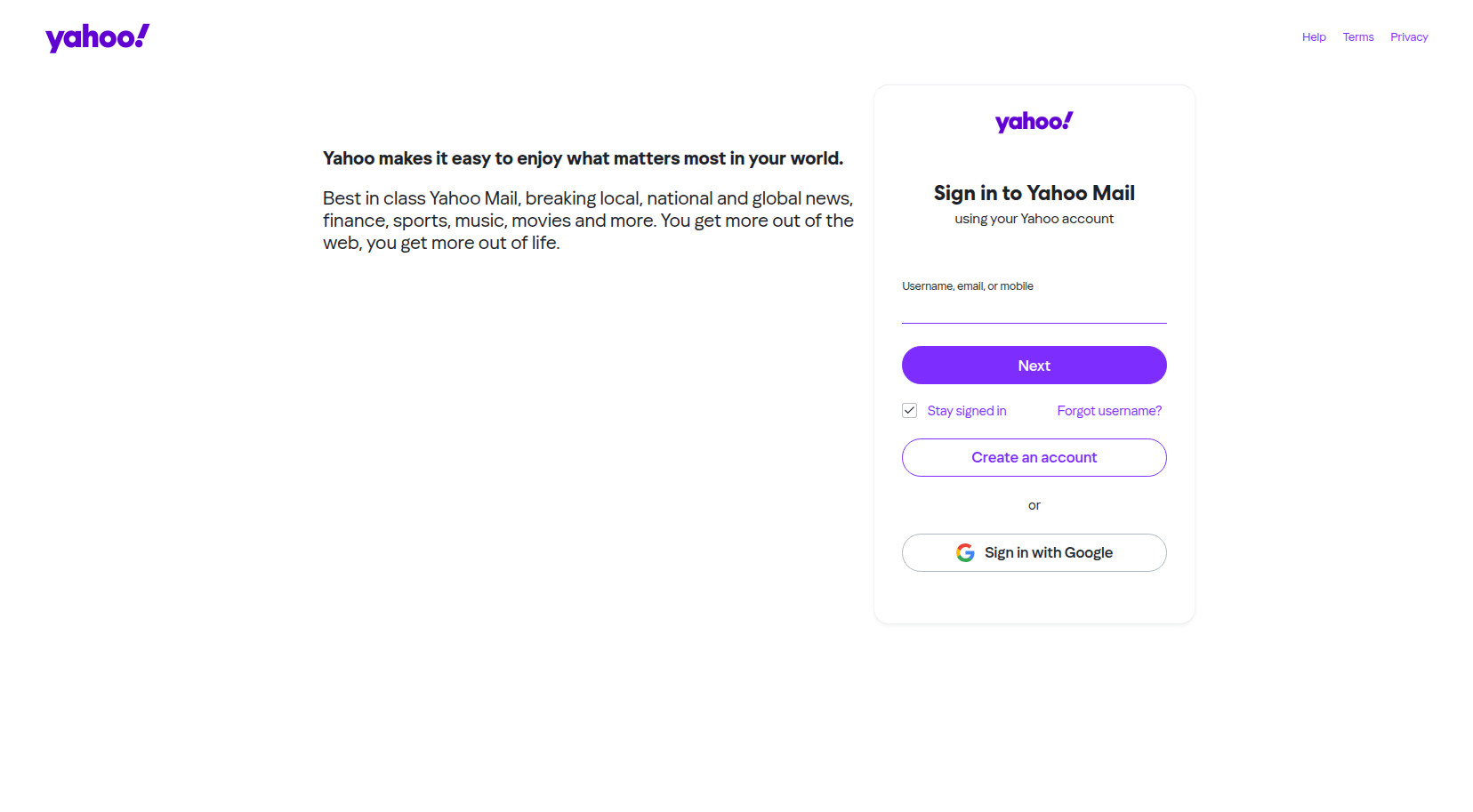The height and width of the screenshot is (812, 1473).
Task: Open the Terms link
Action: click(x=1358, y=37)
